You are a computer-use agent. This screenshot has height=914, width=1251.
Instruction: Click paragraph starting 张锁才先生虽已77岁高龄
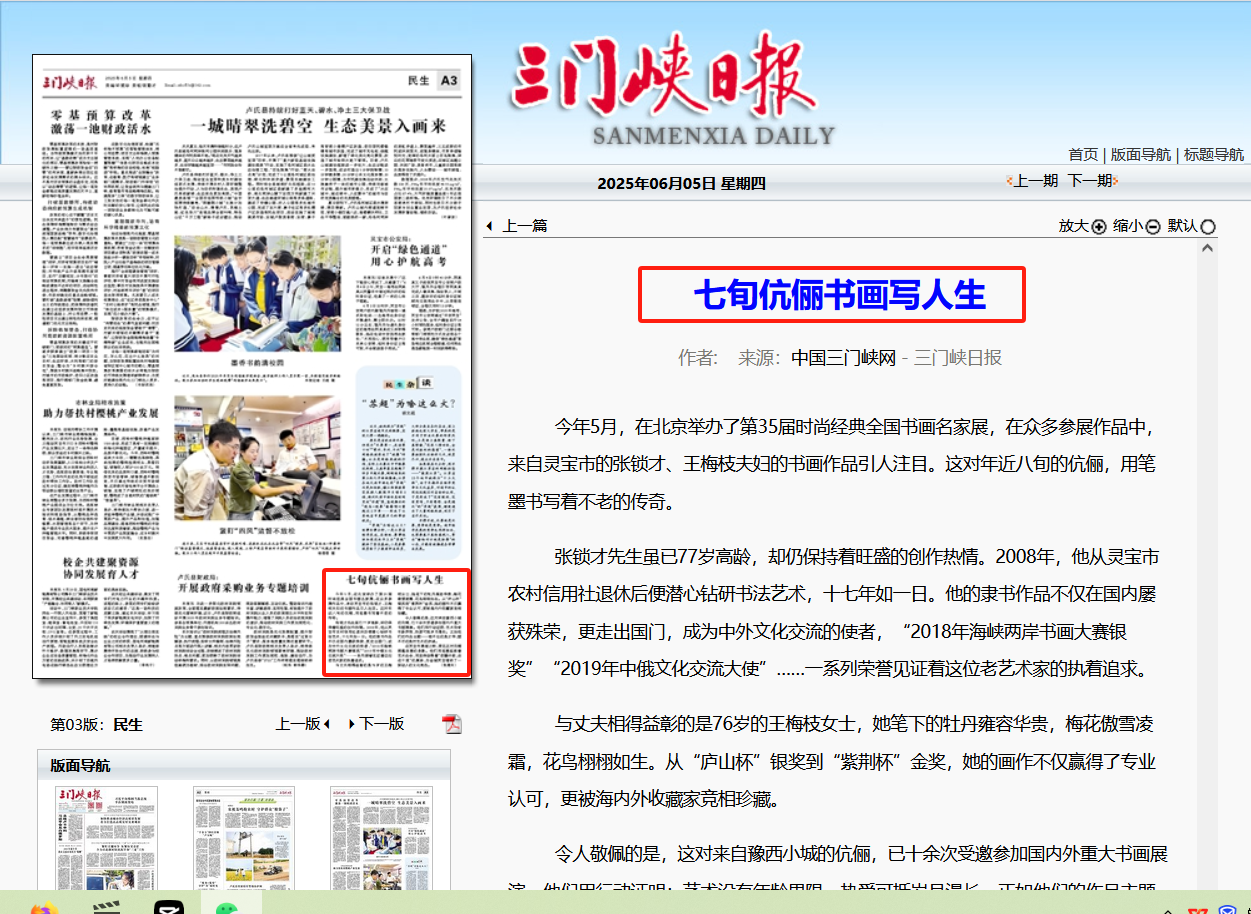[x=832, y=612]
